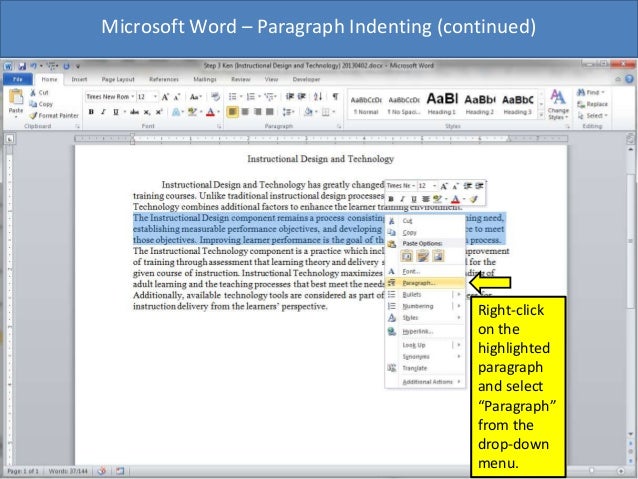Click the Multilevel List icon in the ribbon
Screen dimensions: 638x479
[269, 97]
